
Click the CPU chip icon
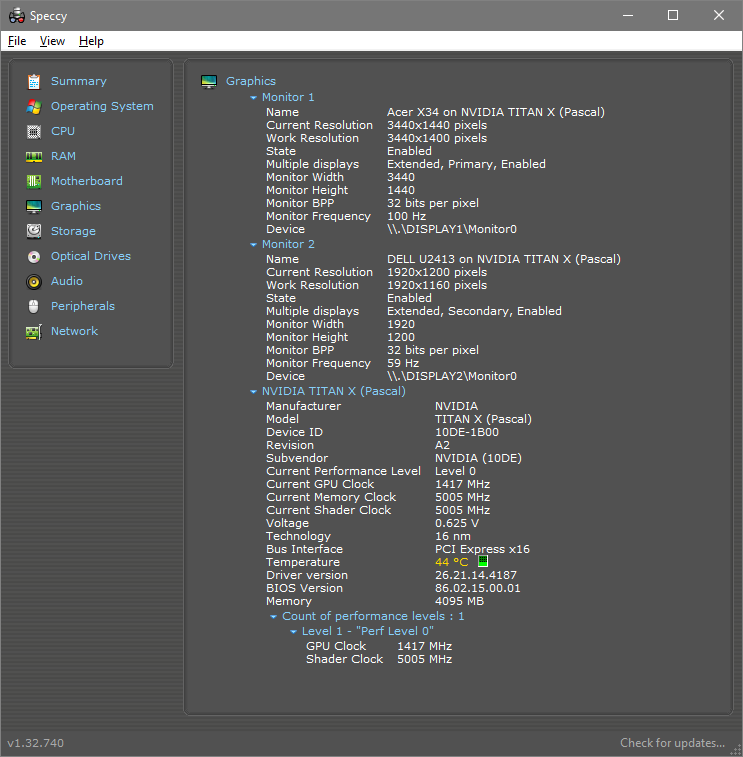tap(34, 132)
